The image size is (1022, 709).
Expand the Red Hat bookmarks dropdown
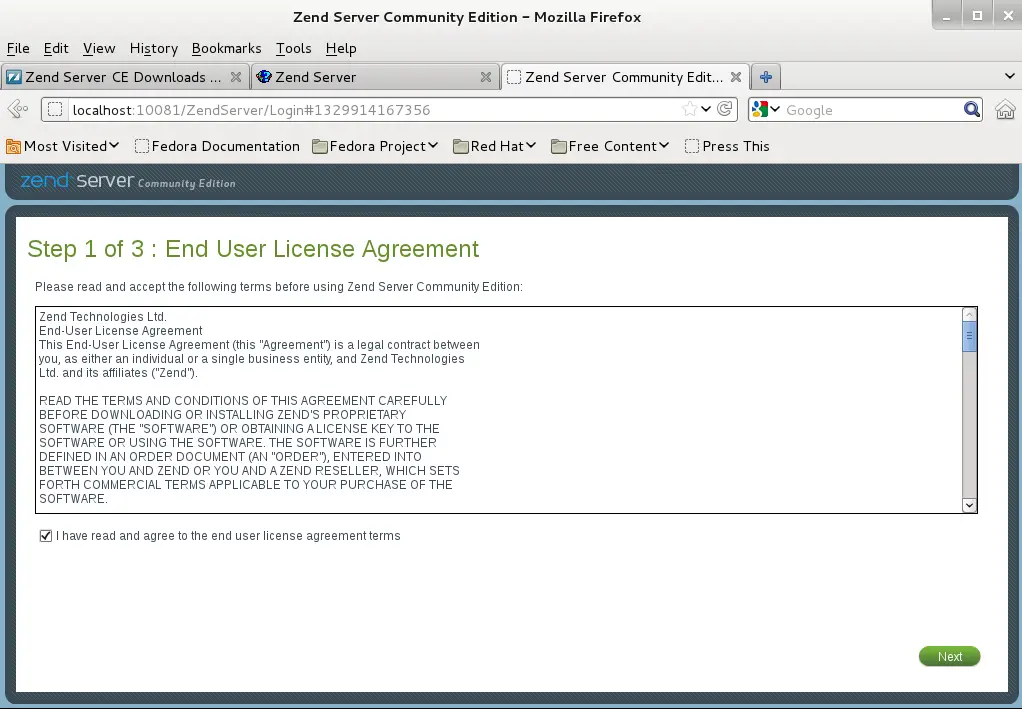click(531, 145)
